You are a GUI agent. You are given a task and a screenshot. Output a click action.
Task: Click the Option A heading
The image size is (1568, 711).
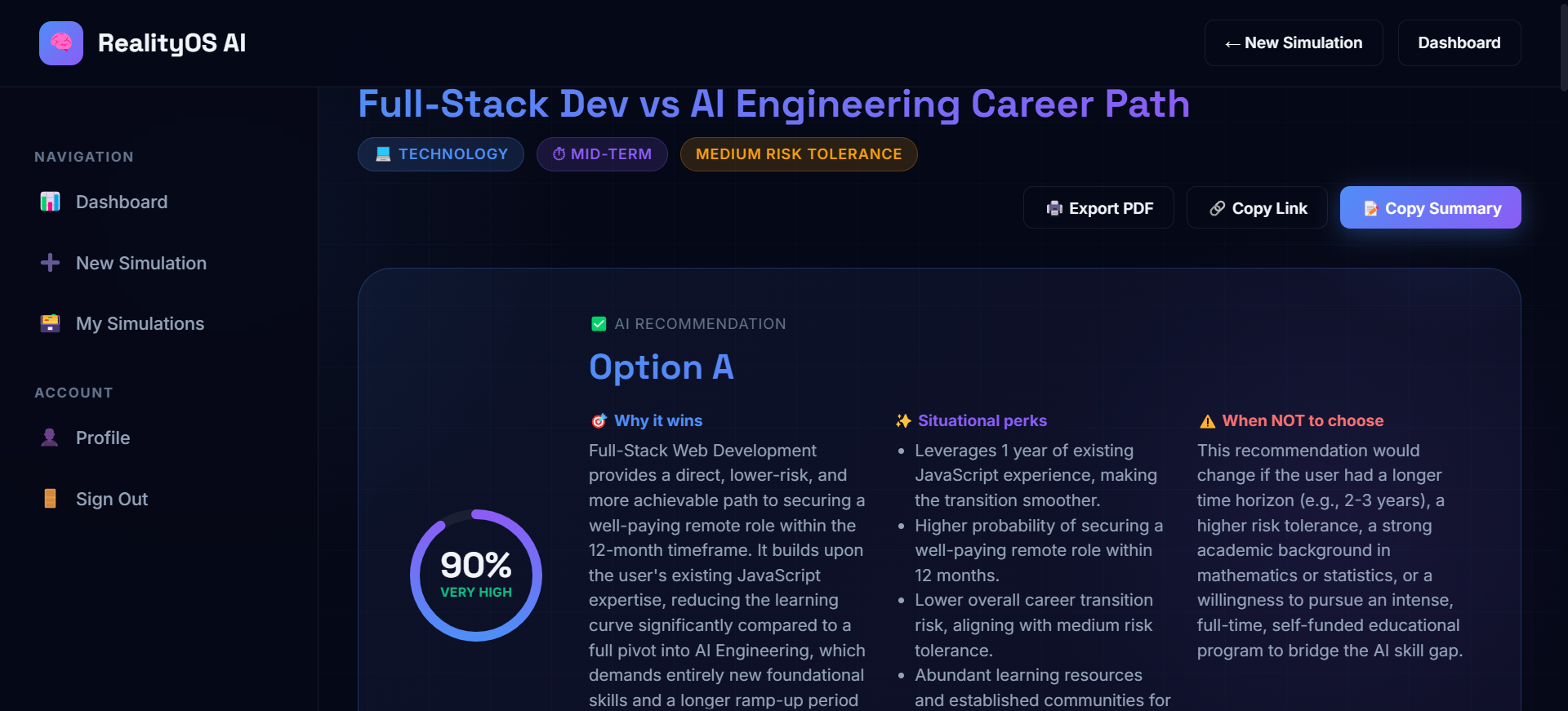click(661, 367)
